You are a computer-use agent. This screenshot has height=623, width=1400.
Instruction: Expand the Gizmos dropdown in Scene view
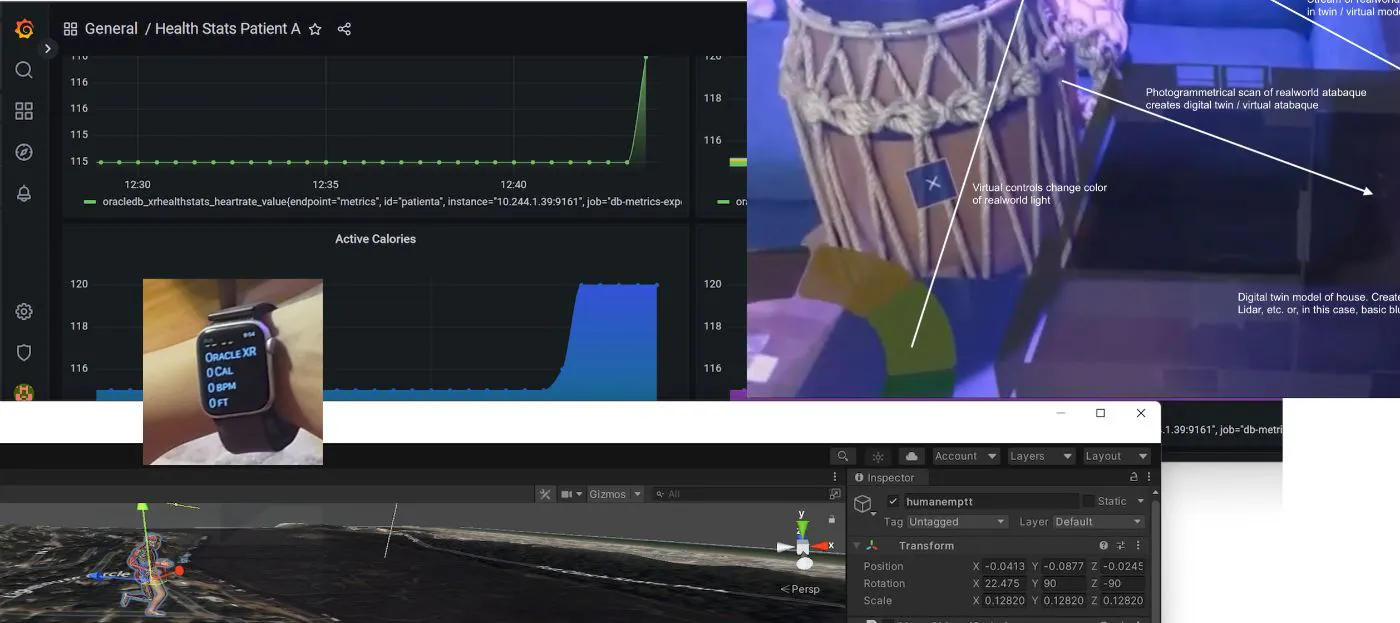coord(612,494)
